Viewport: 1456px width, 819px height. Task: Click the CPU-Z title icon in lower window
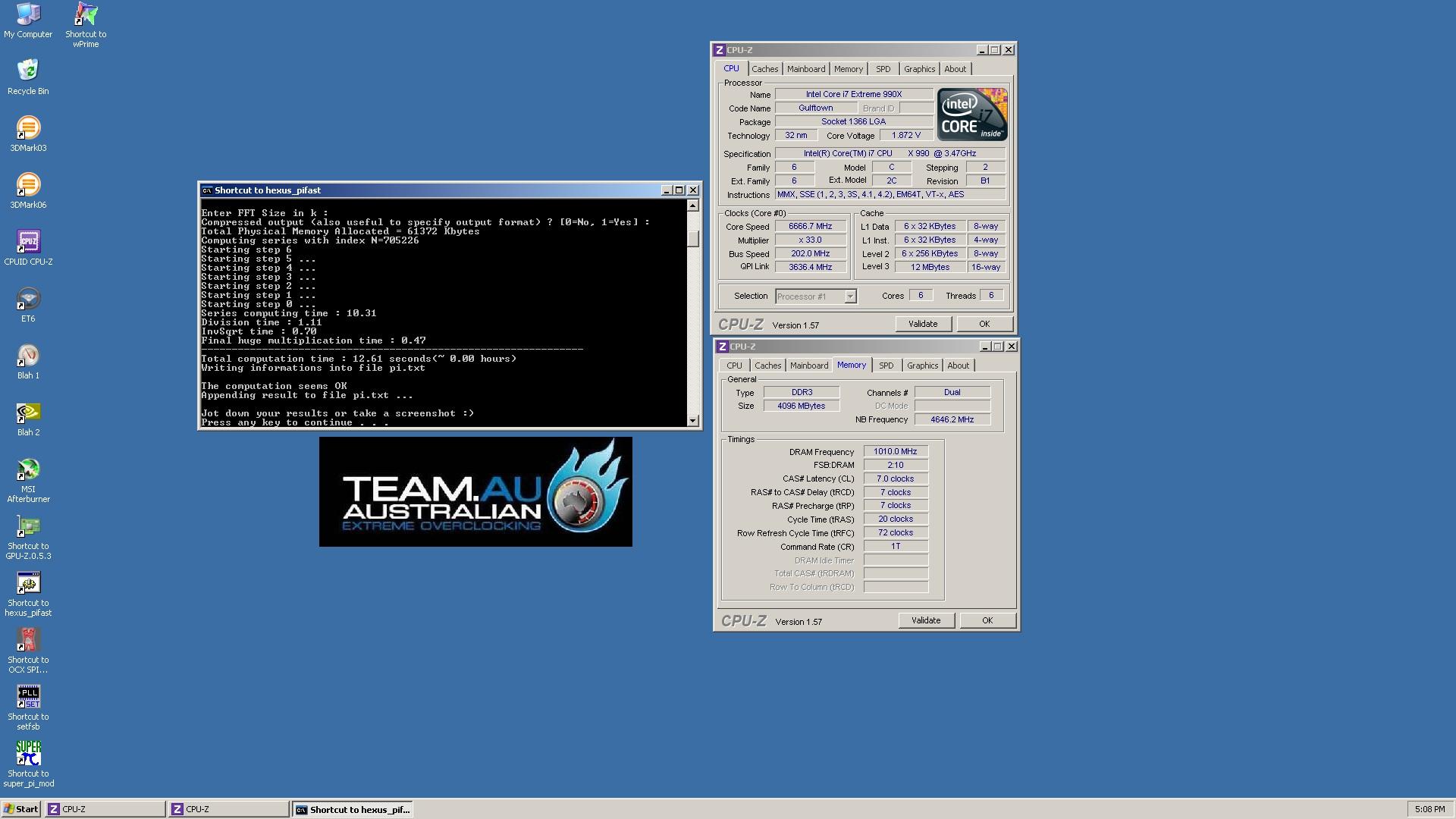(x=722, y=347)
